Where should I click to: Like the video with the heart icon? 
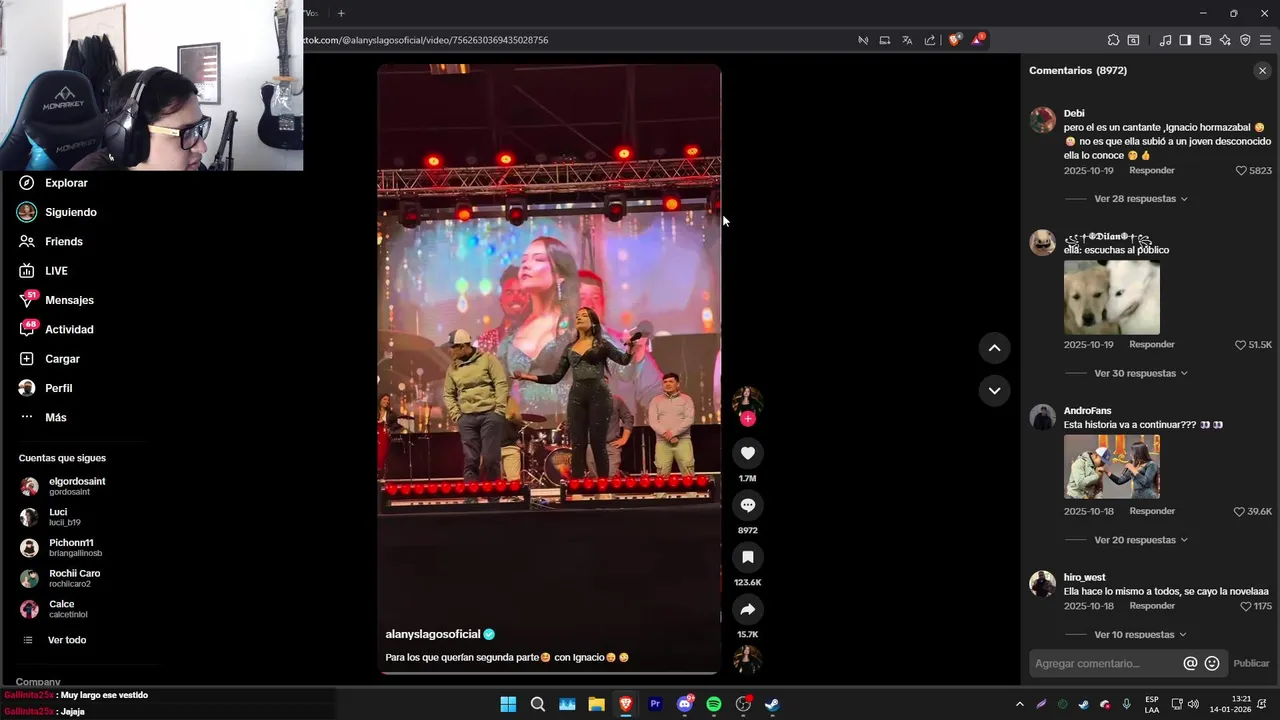[x=747, y=453]
